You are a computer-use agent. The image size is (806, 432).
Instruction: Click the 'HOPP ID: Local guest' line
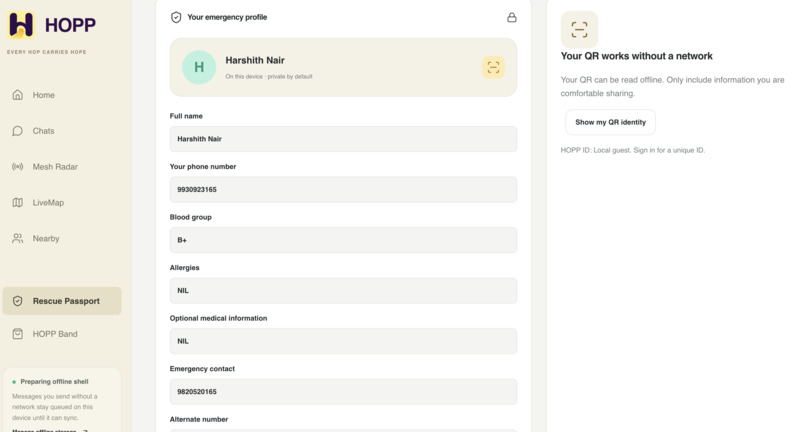(x=633, y=150)
